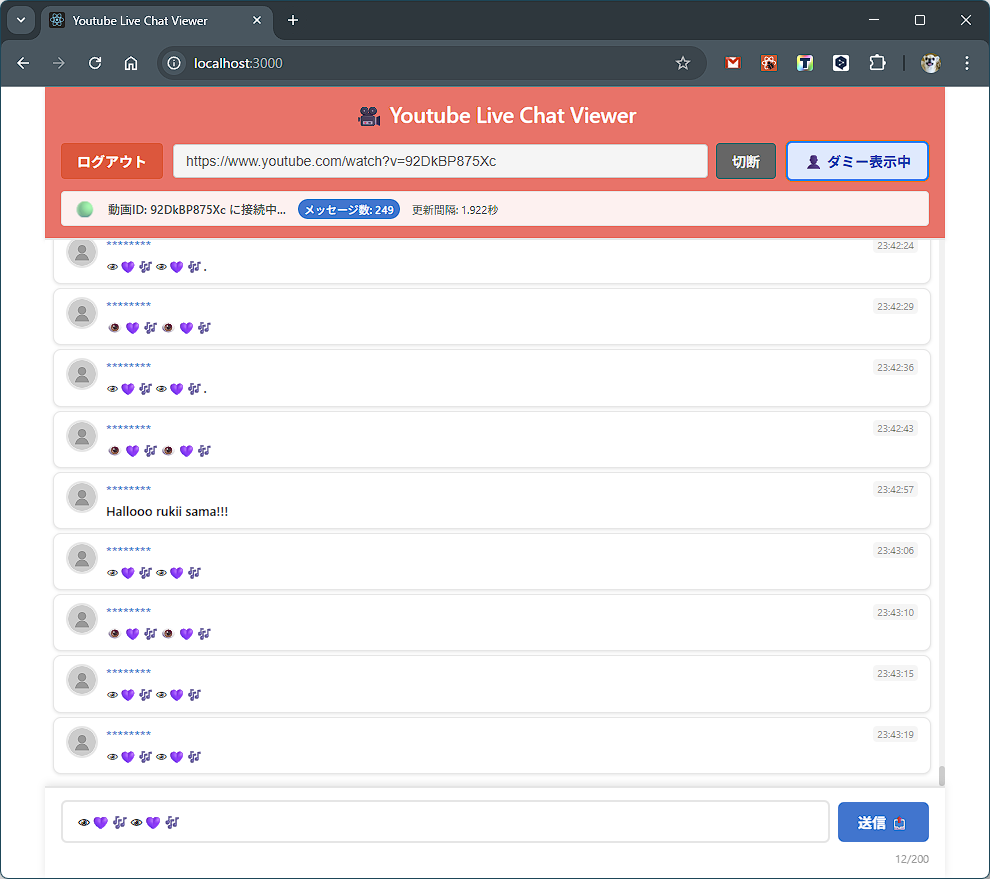Viewport: 990px width, 879px height.
Task: Click the green connection status indicator
Action: coord(85,210)
